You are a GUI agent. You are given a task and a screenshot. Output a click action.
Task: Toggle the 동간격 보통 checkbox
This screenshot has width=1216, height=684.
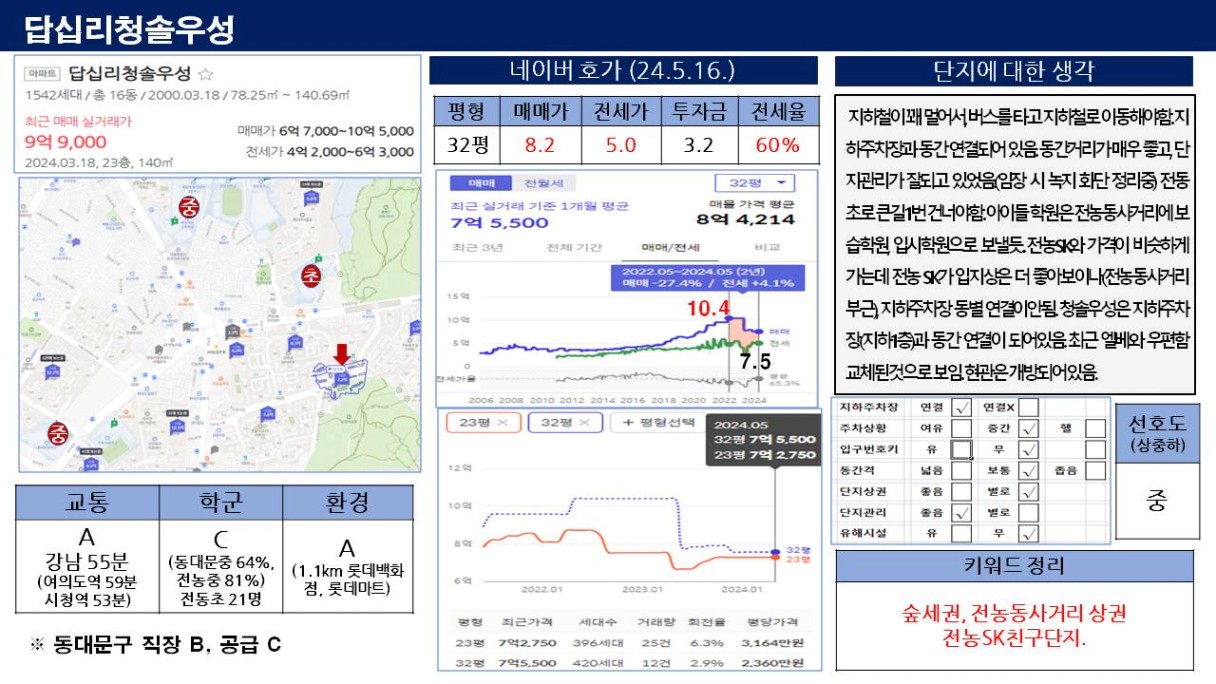(x=1028, y=471)
